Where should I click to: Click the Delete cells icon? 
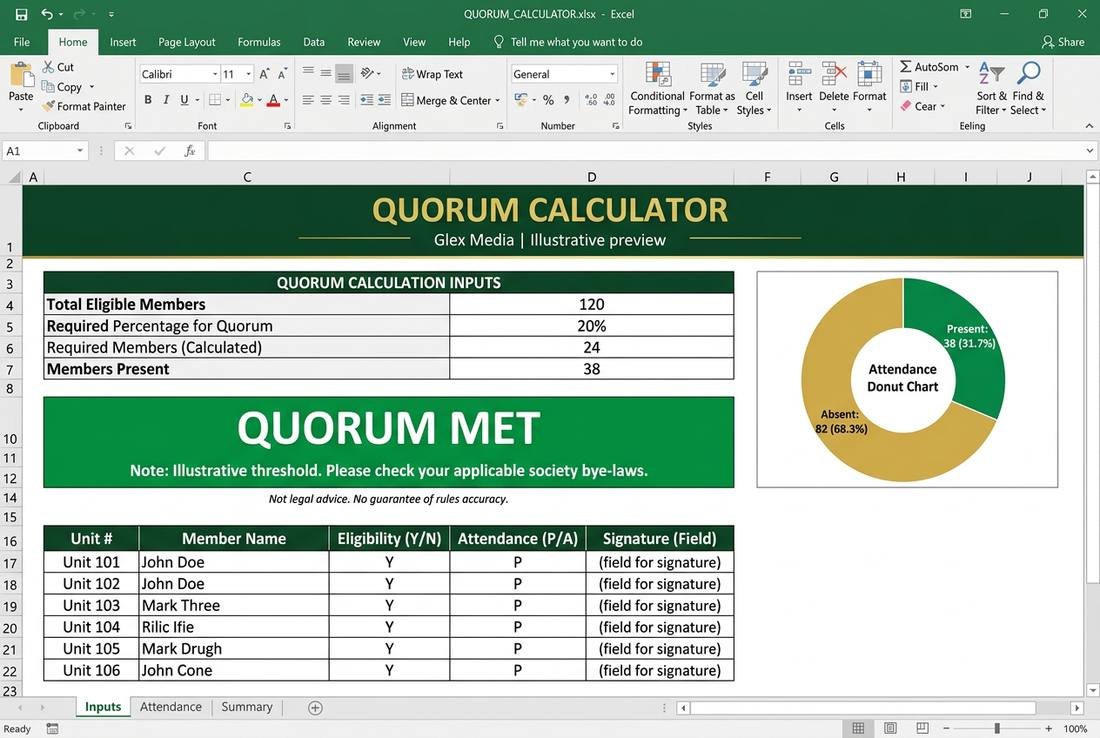click(x=834, y=74)
